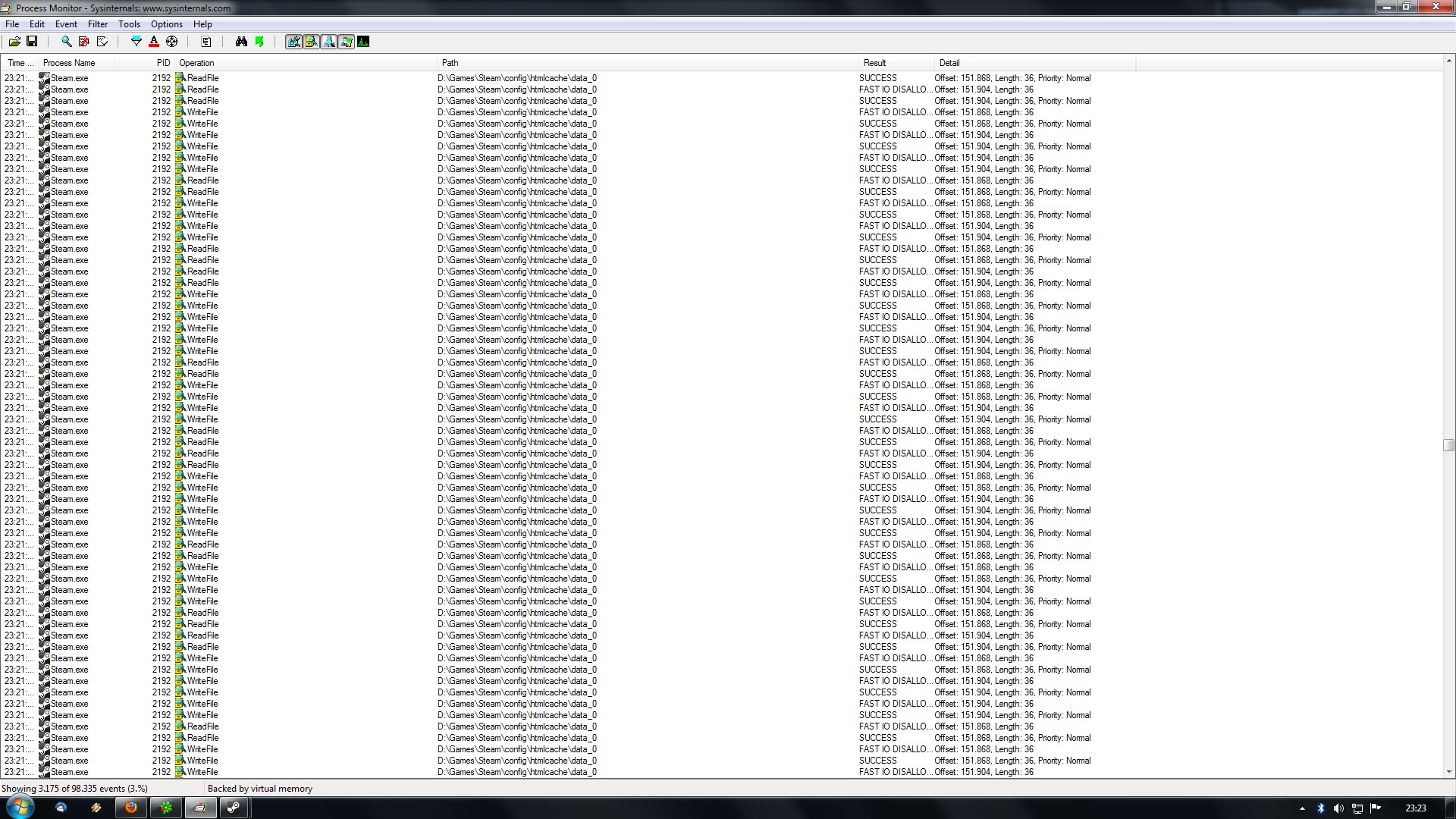
Task: Toggle Show Process and Thread Activity button
Action: 346,42
